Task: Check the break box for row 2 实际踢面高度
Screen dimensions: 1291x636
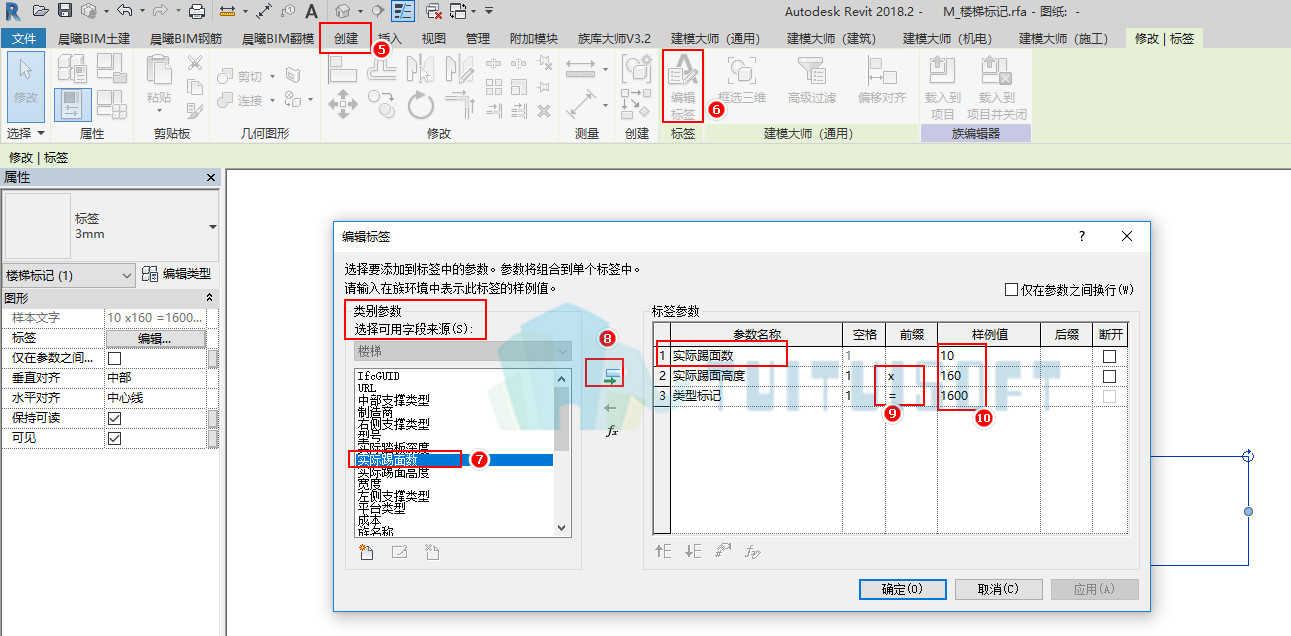Action: tap(1109, 376)
